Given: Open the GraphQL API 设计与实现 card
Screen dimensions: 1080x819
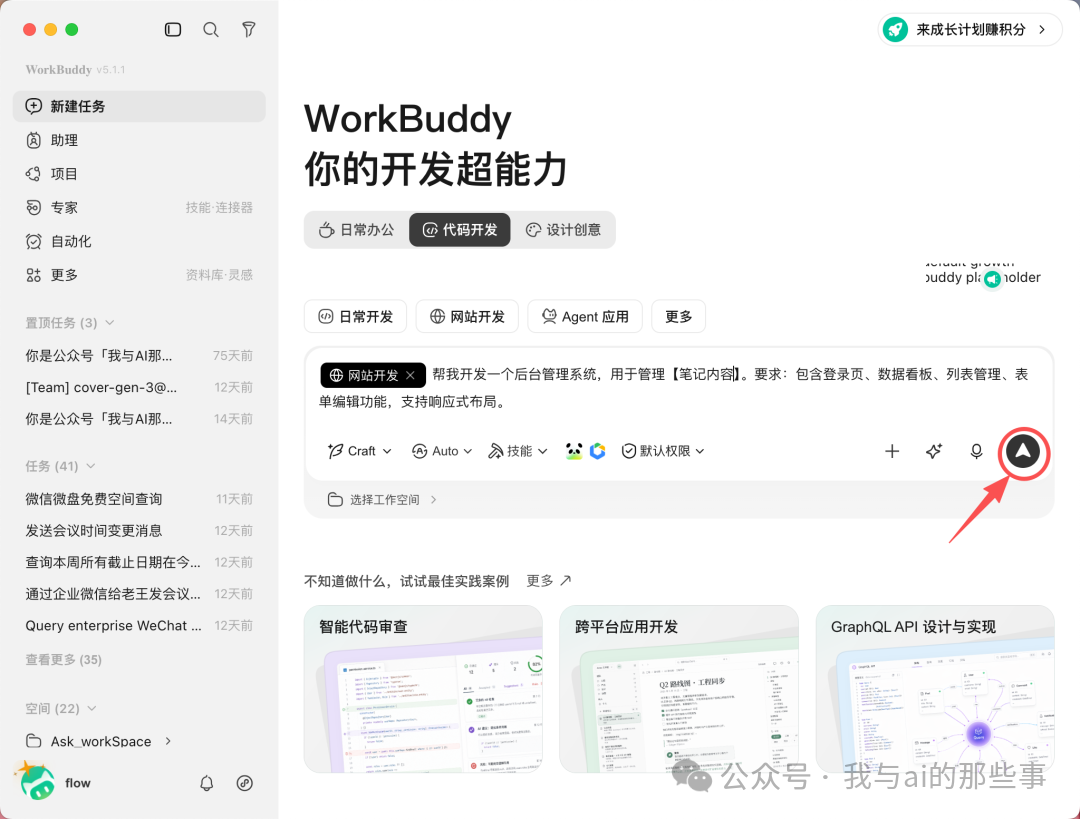Looking at the screenshot, I should tap(935, 689).
